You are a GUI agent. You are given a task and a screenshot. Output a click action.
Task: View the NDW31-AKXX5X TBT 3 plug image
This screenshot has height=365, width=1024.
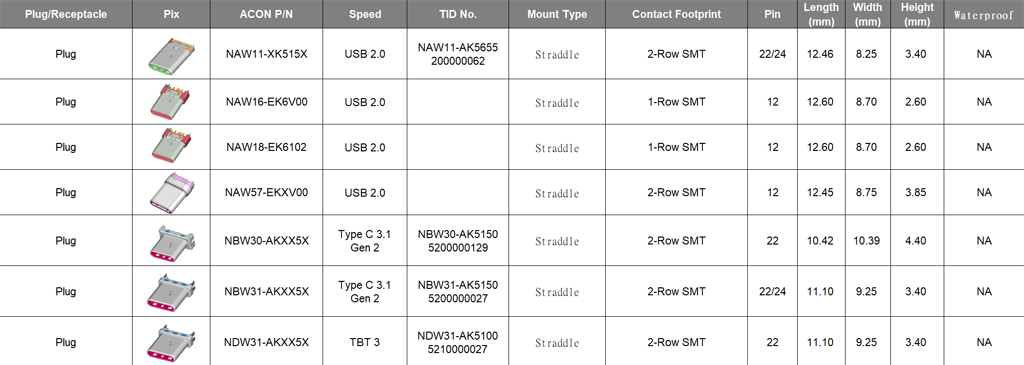click(x=171, y=343)
